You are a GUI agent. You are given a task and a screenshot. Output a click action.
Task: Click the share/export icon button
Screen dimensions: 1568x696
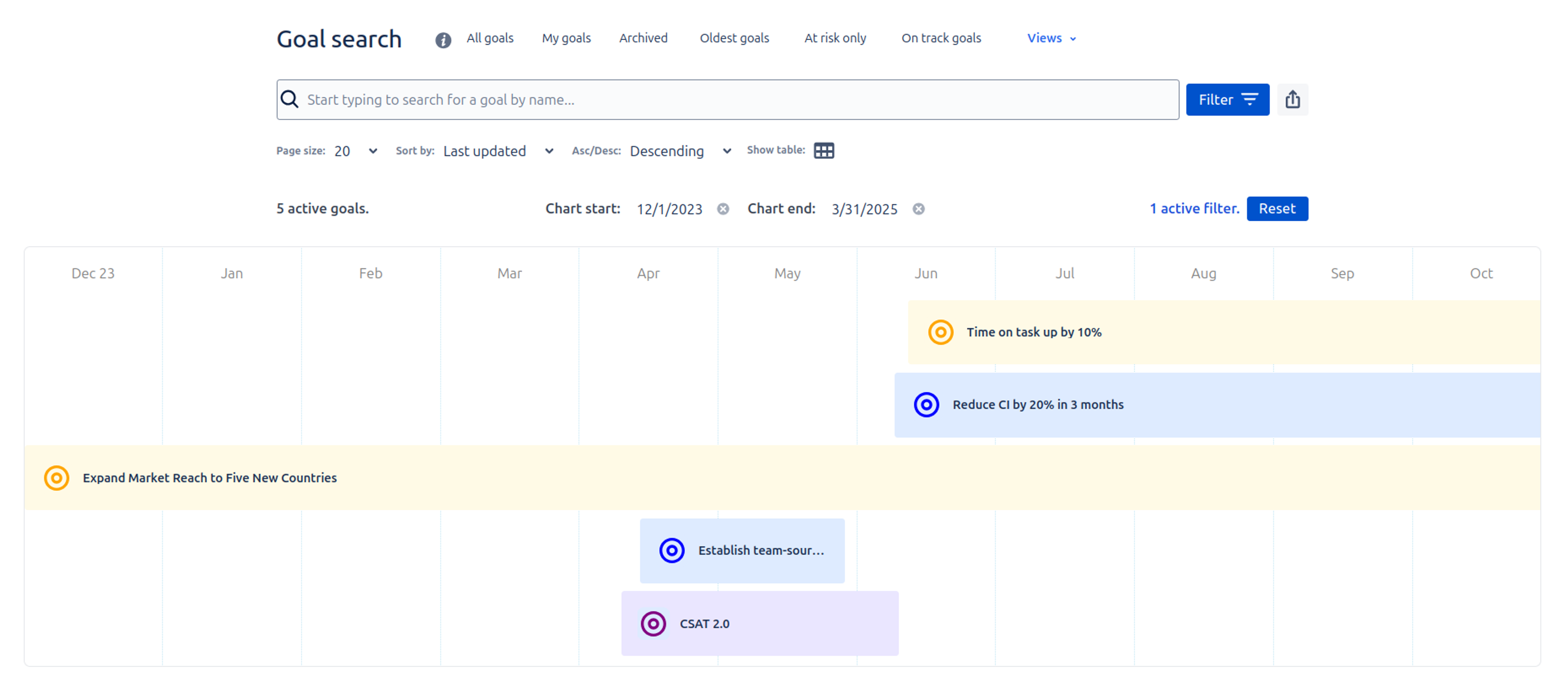coord(1292,99)
